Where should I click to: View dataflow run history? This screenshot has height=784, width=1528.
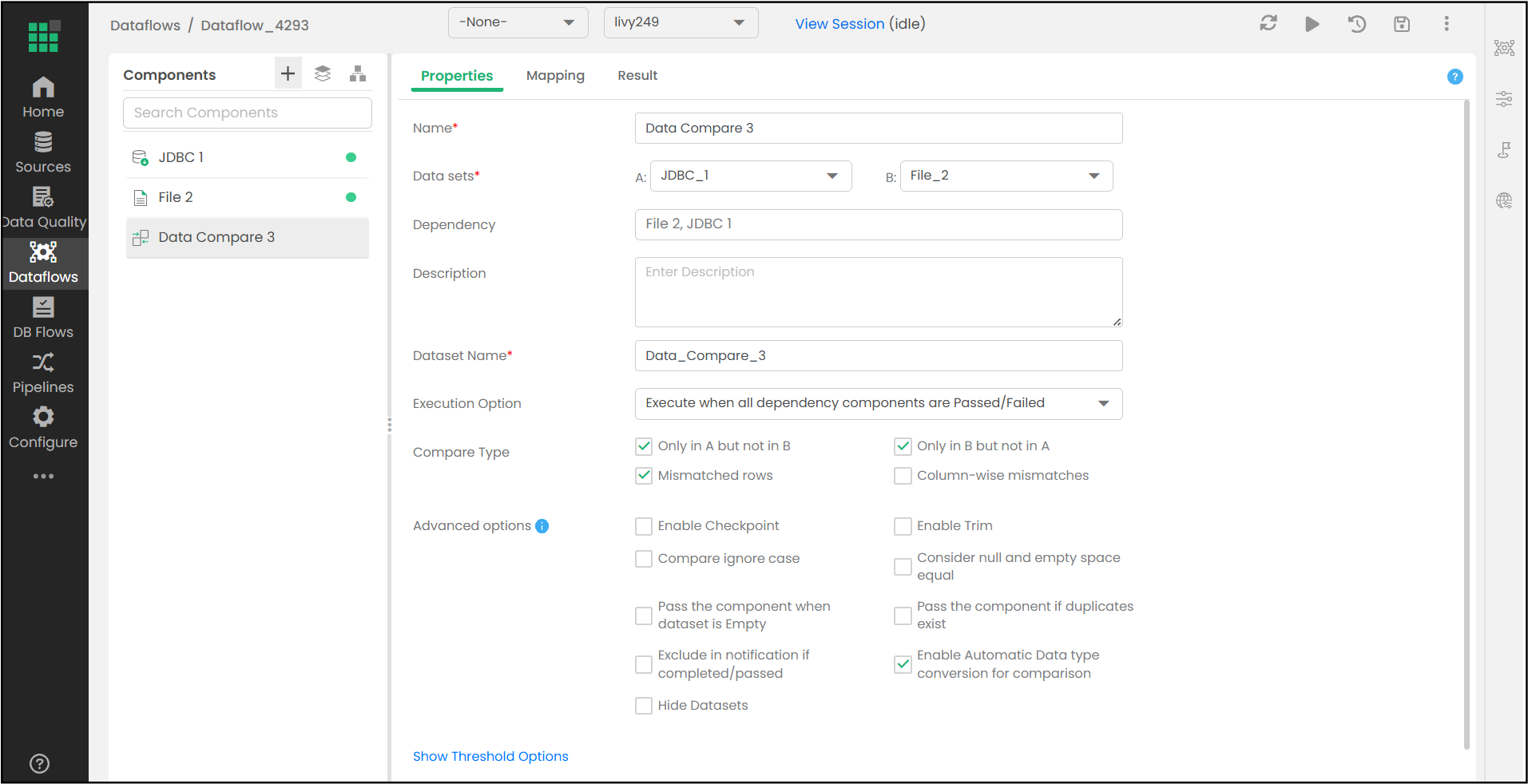point(1357,24)
